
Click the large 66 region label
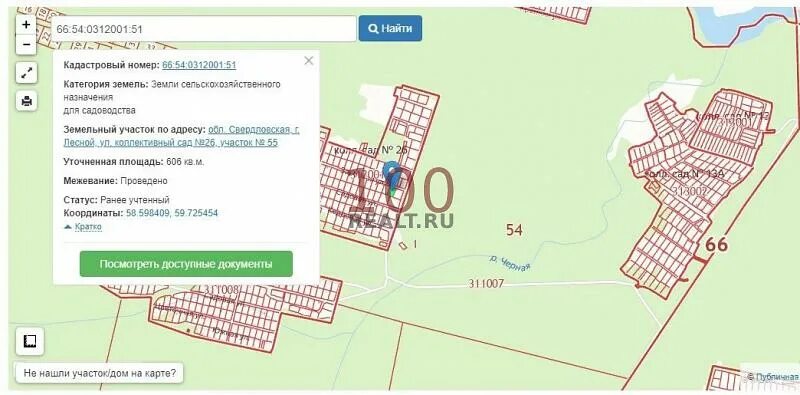coord(717,244)
